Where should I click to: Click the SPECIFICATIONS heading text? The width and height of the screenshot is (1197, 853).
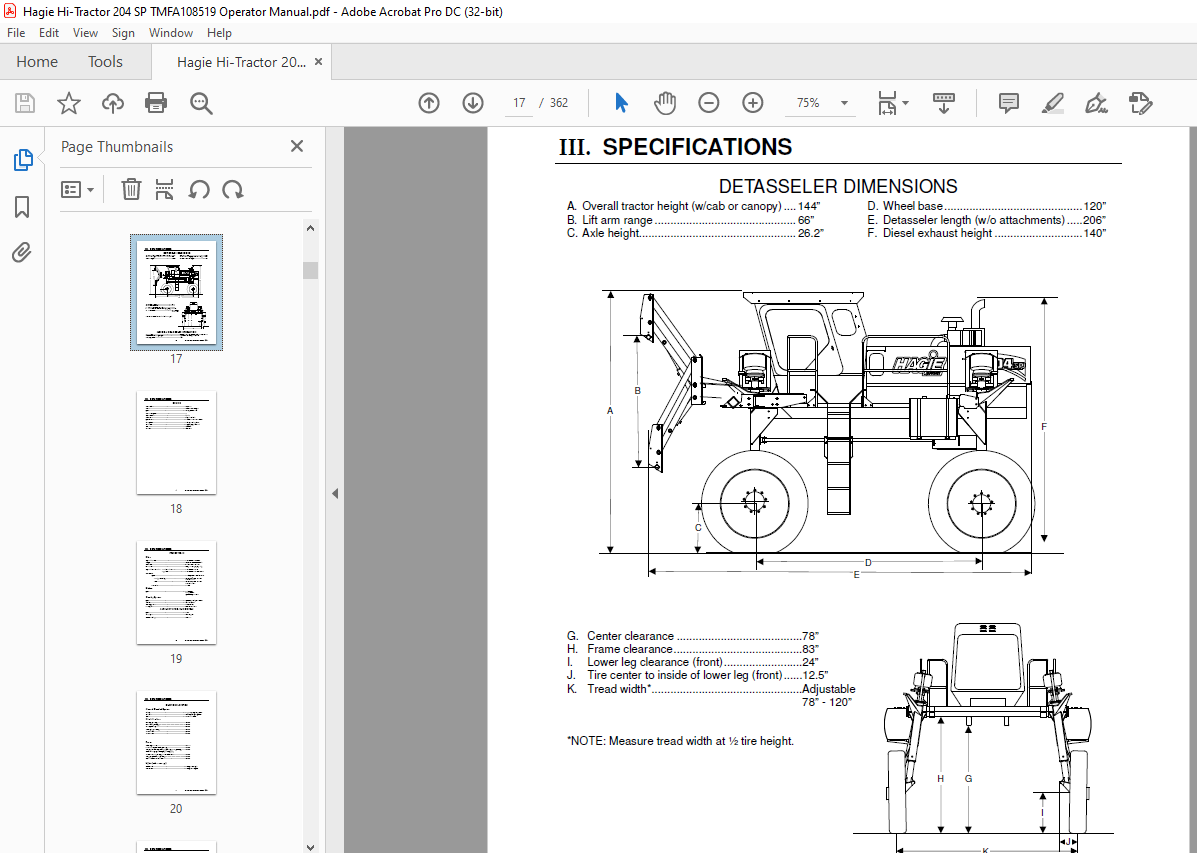coord(697,147)
